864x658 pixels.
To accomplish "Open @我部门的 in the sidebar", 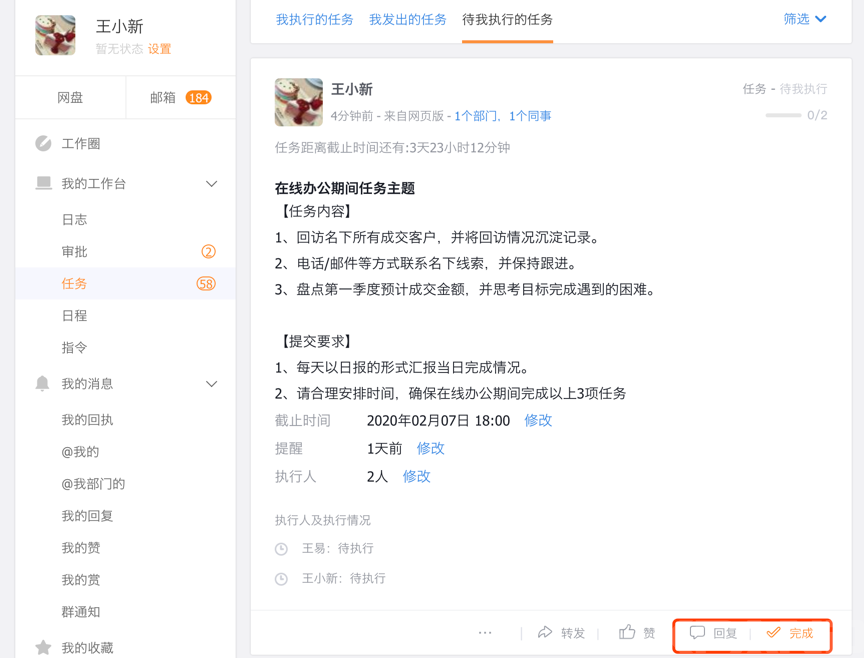I will point(93,484).
